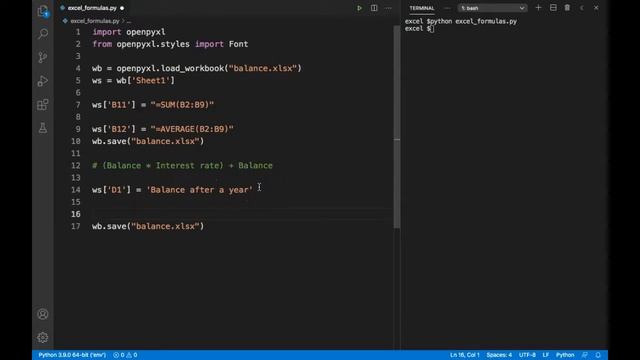Screen dimensions: 640x360
Task: Open the Explorer view in the activity bar
Action: coord(43,11)
